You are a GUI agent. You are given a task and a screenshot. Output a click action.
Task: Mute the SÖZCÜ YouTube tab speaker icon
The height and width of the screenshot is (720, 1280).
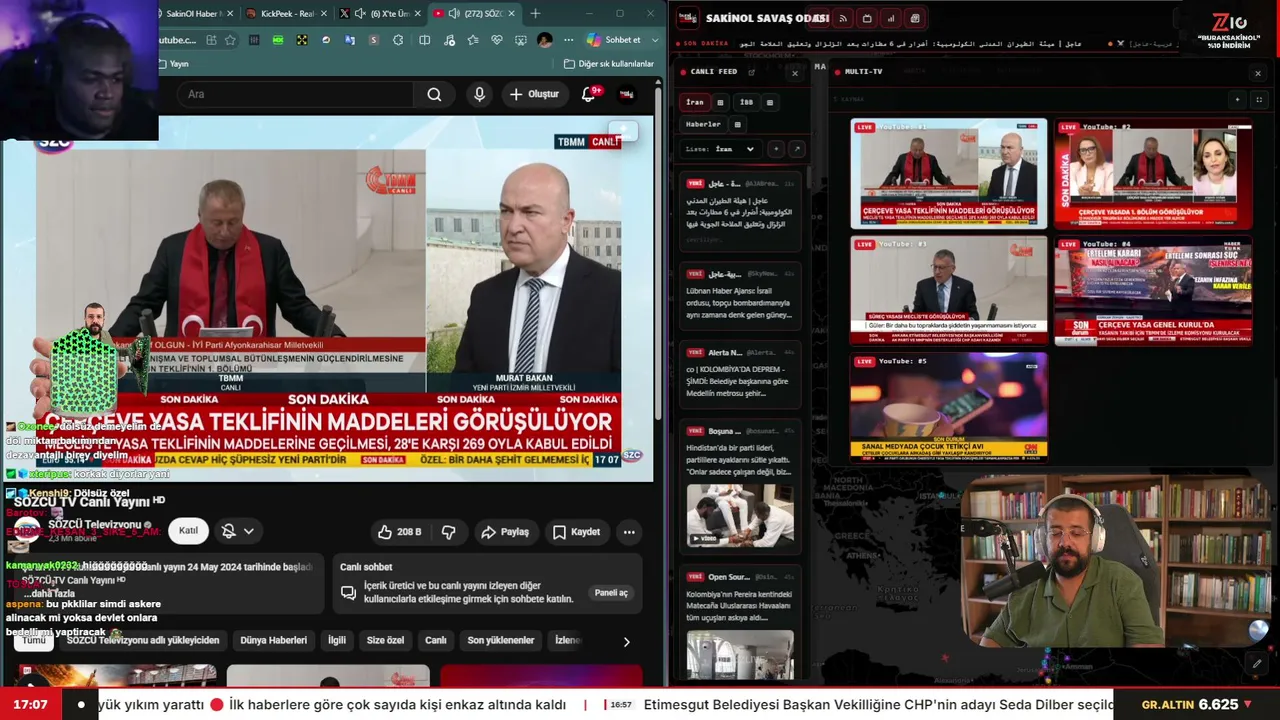click(454, 13)
